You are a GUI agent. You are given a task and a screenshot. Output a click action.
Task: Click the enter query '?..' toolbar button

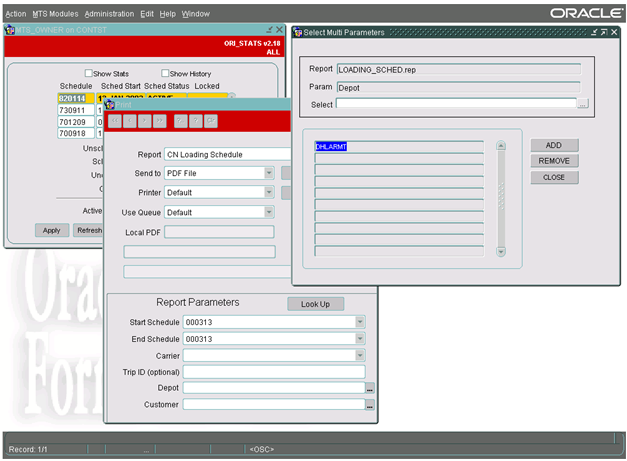[181, 121]
